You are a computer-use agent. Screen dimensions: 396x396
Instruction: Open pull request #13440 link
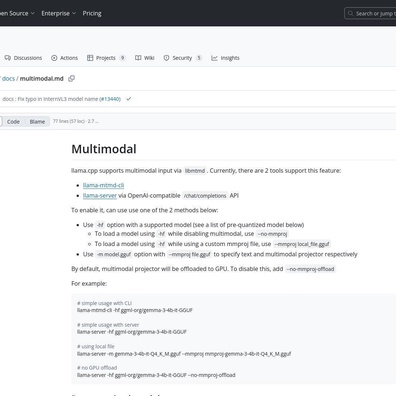tap(110, 99)
